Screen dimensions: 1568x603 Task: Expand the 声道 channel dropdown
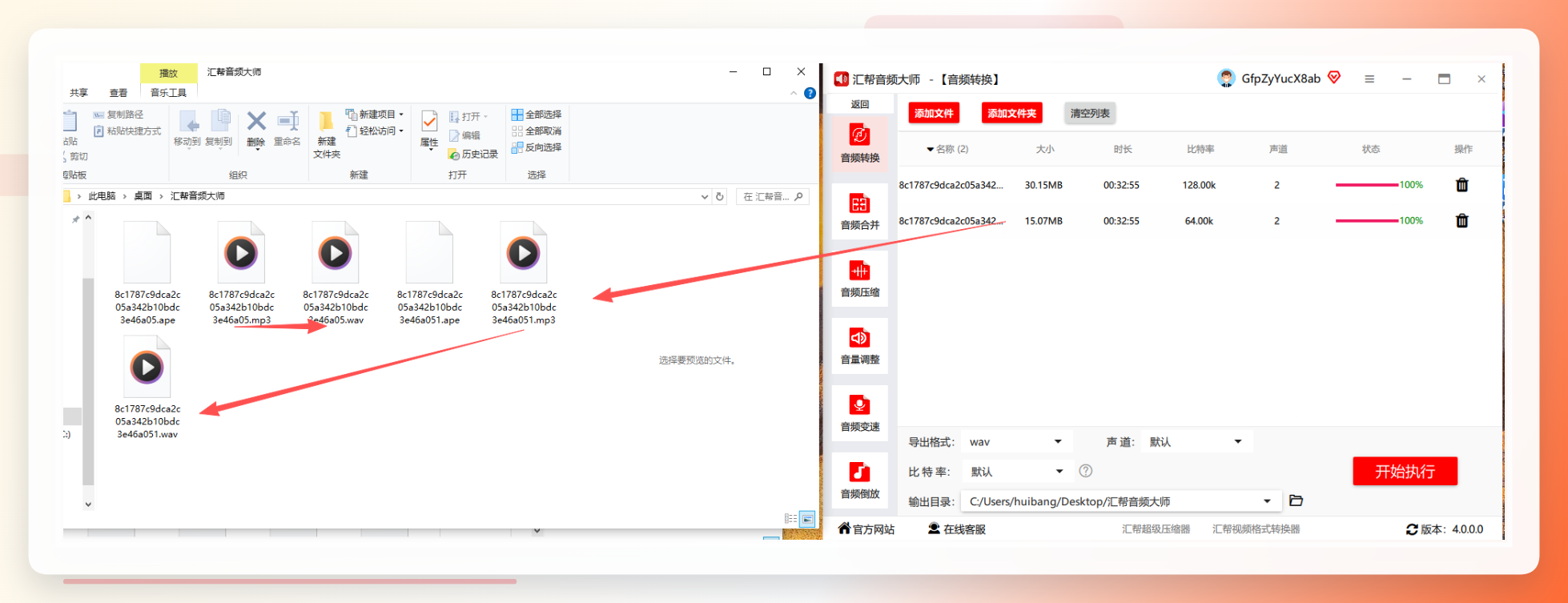[x=1196, y=442]
